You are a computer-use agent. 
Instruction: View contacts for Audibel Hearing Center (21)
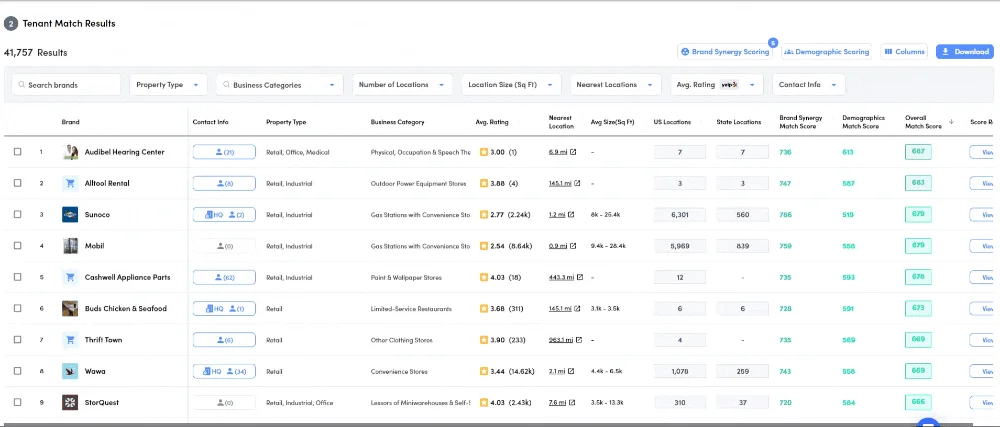pos(224,152)
